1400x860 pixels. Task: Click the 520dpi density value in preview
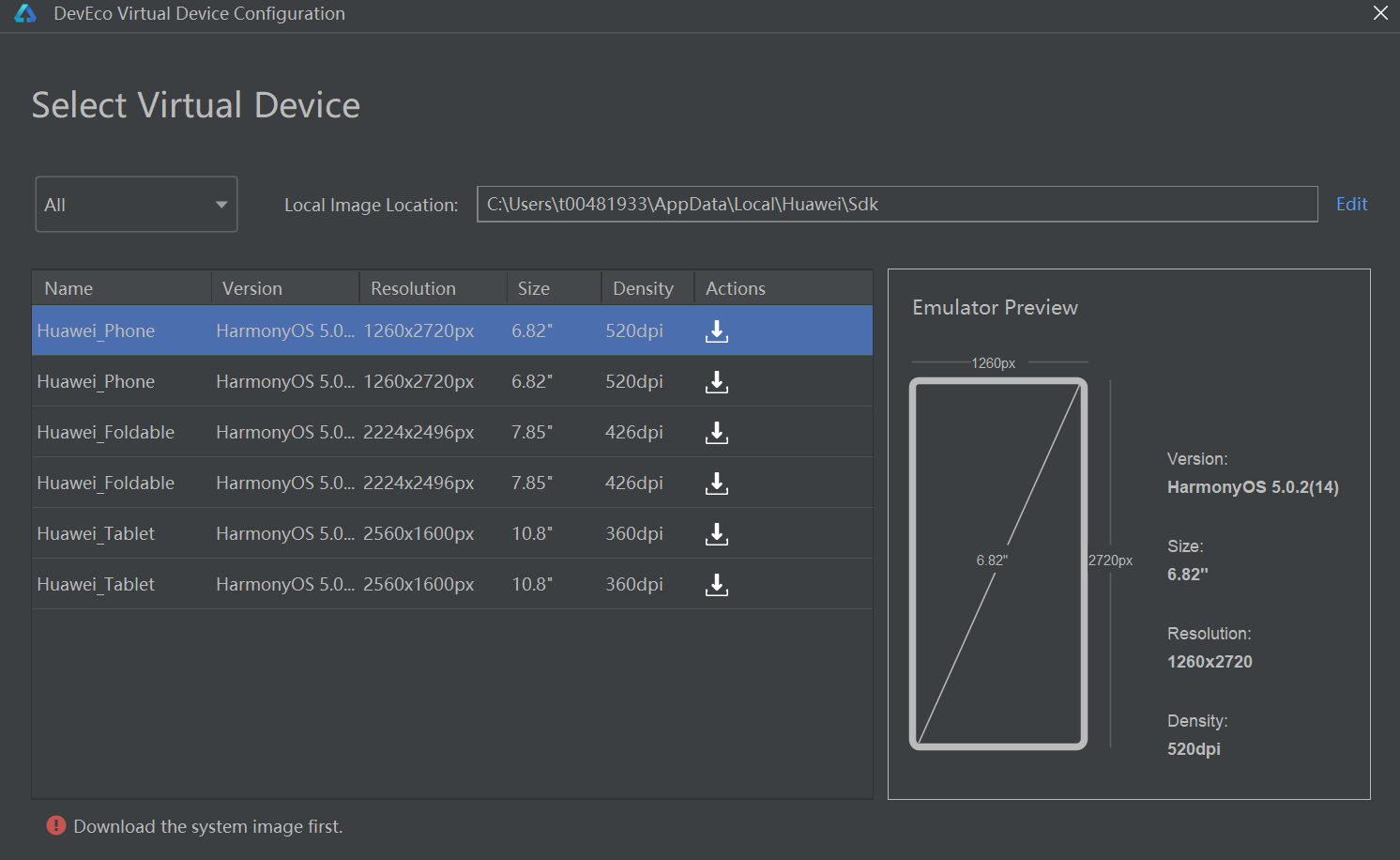tap(1194, 749)
